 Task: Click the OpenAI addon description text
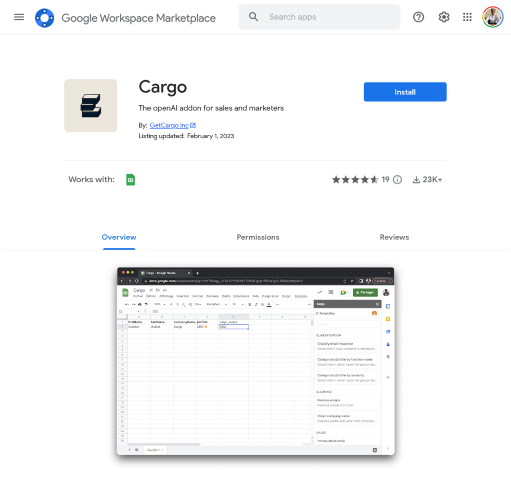click(211, 108)
